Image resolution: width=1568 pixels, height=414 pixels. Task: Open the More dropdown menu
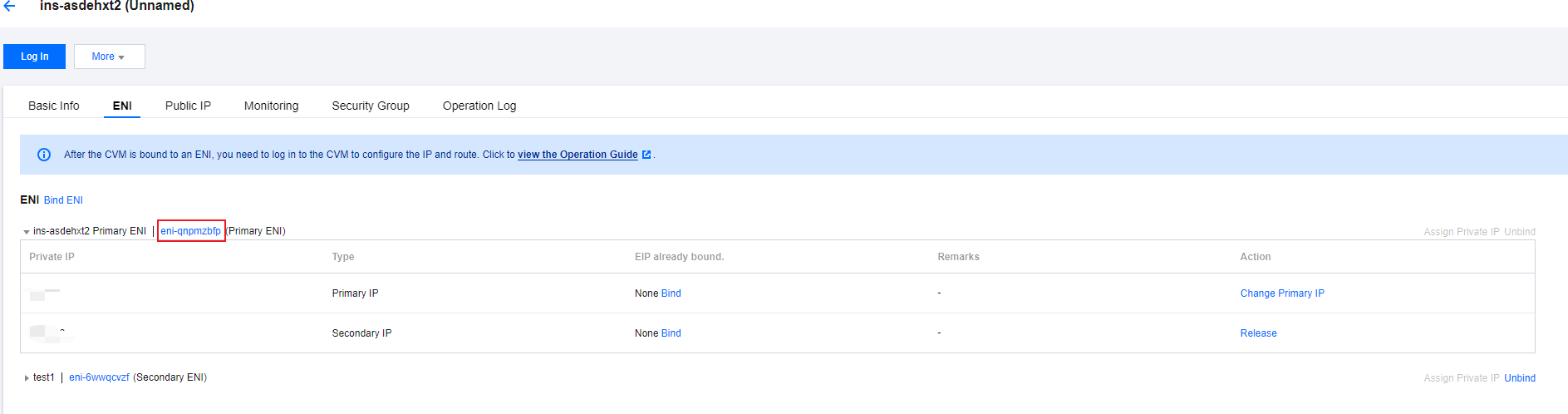tap(109, 57)
